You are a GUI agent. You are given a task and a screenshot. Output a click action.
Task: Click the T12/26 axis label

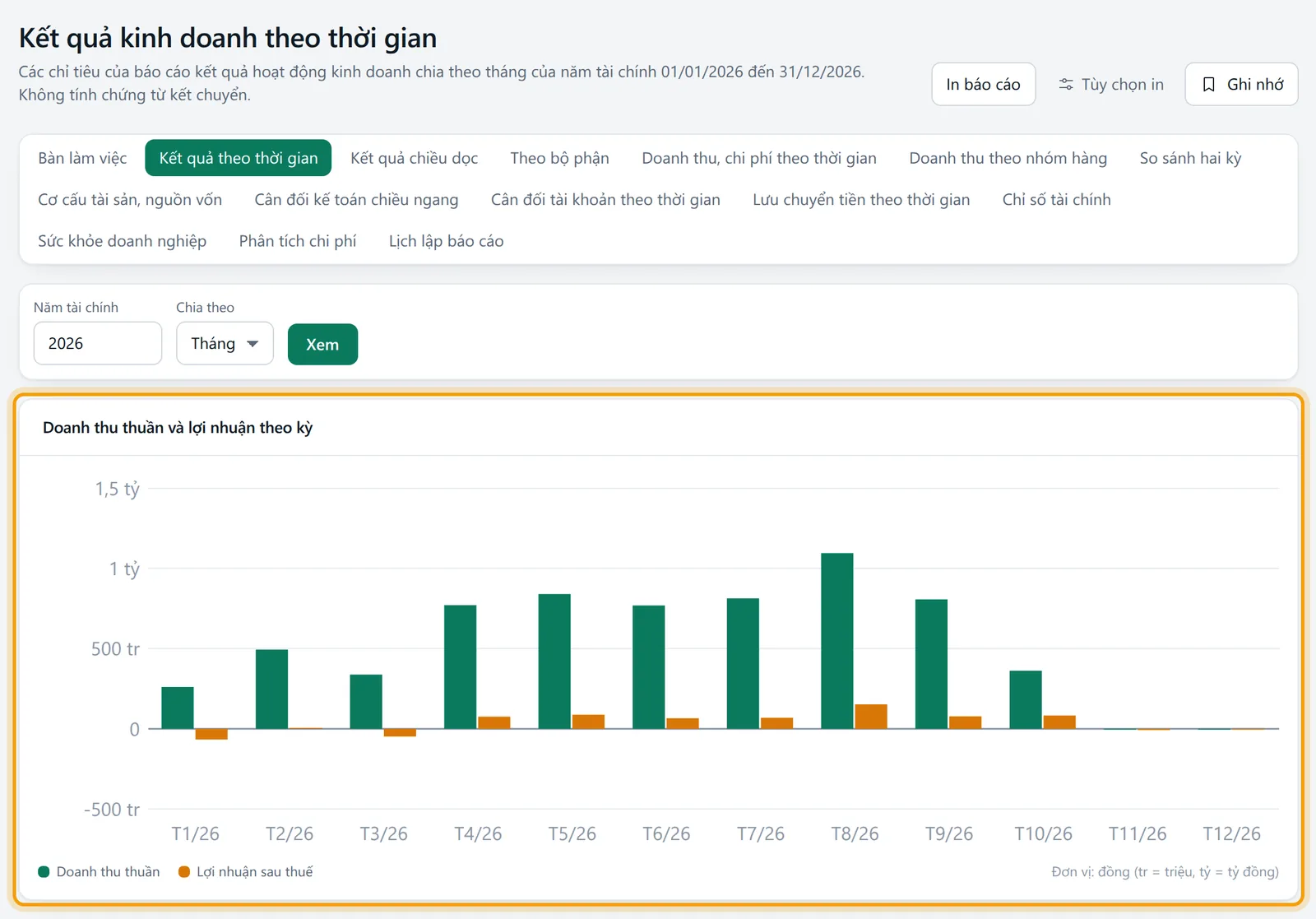pyautogui.click(x=1231, y=834)
